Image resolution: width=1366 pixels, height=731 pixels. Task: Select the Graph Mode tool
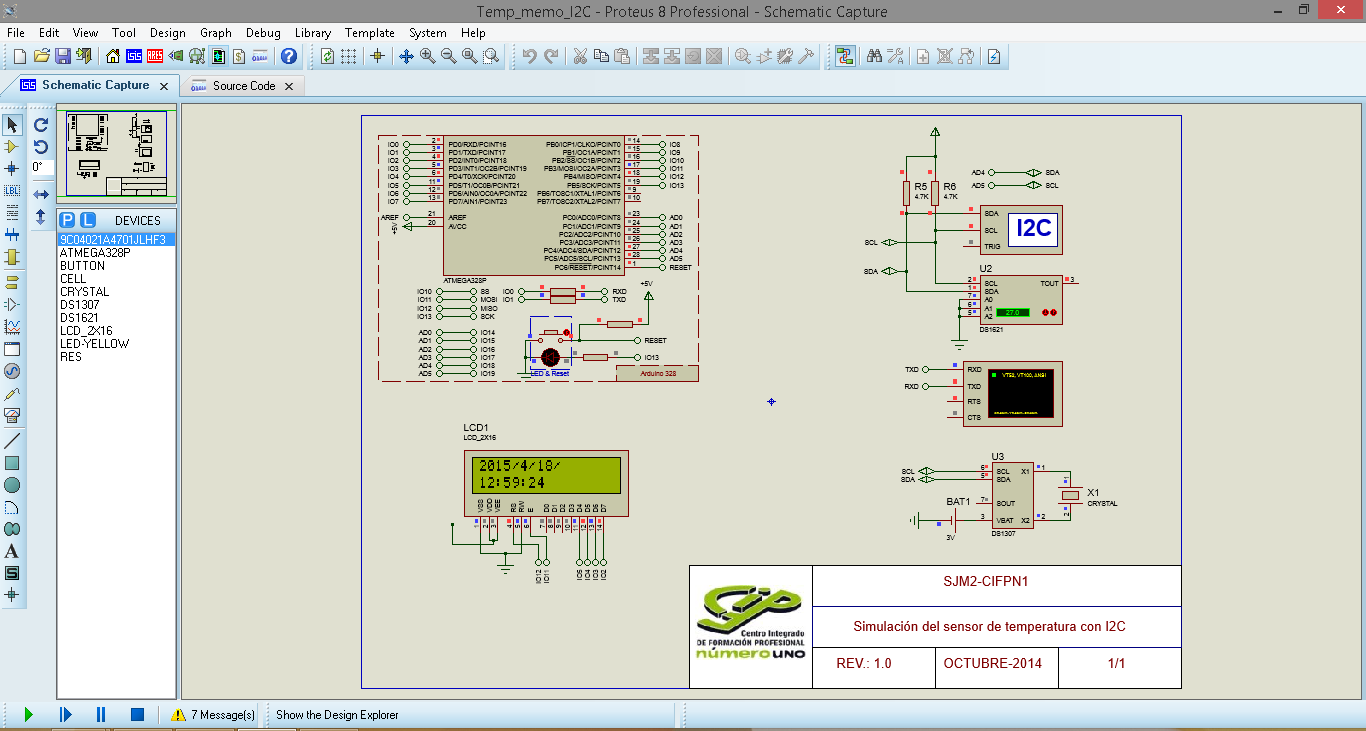pyautogui.click(x=12, y=326)
